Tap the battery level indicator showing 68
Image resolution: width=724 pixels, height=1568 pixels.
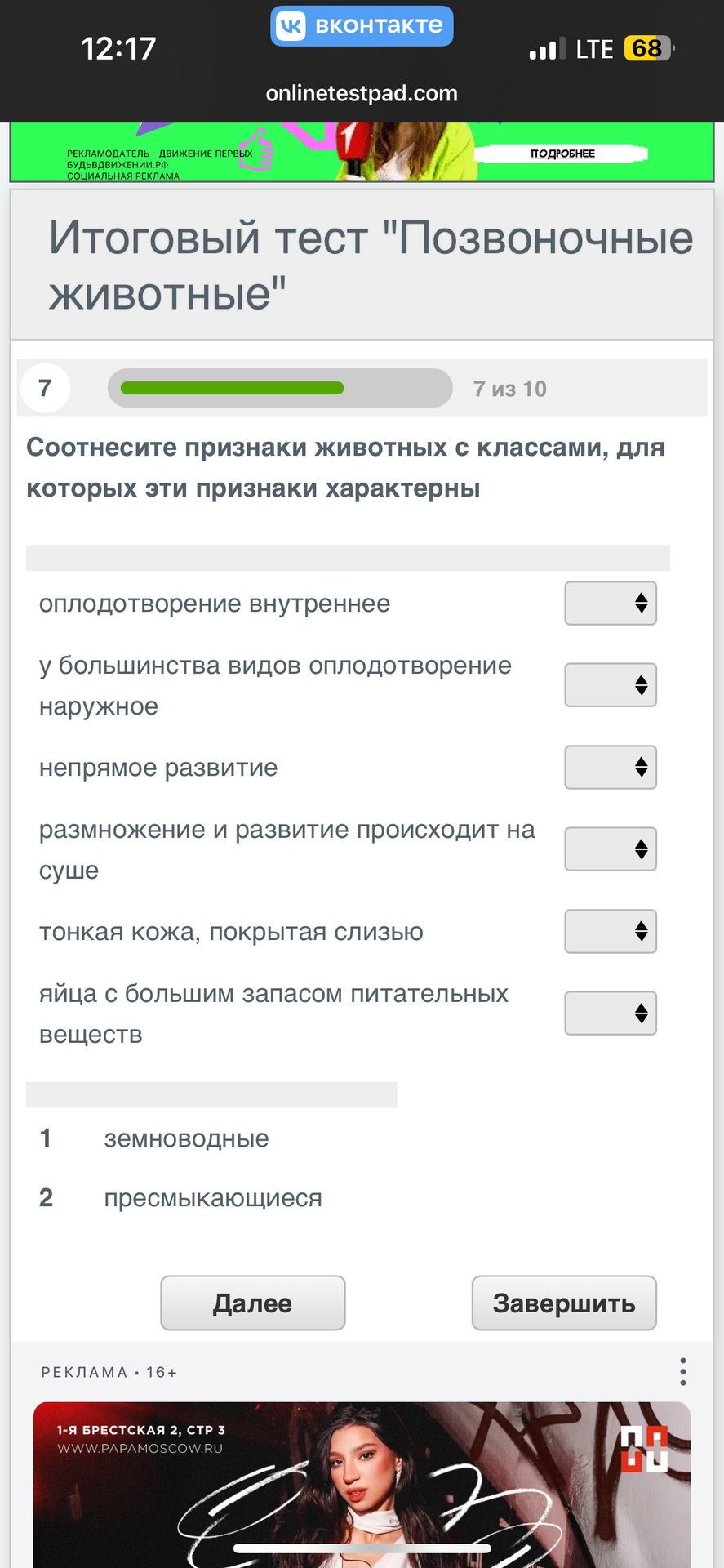[648, 49]
